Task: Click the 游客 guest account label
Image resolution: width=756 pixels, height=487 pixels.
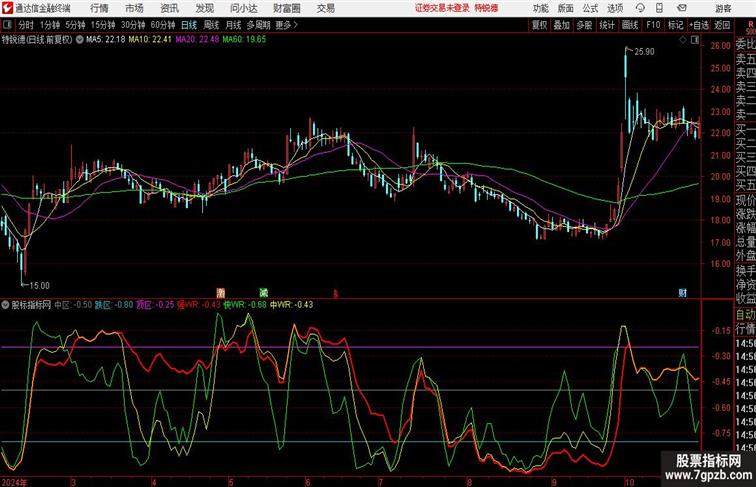Action: pyautogui.click(x=723, y=8)
